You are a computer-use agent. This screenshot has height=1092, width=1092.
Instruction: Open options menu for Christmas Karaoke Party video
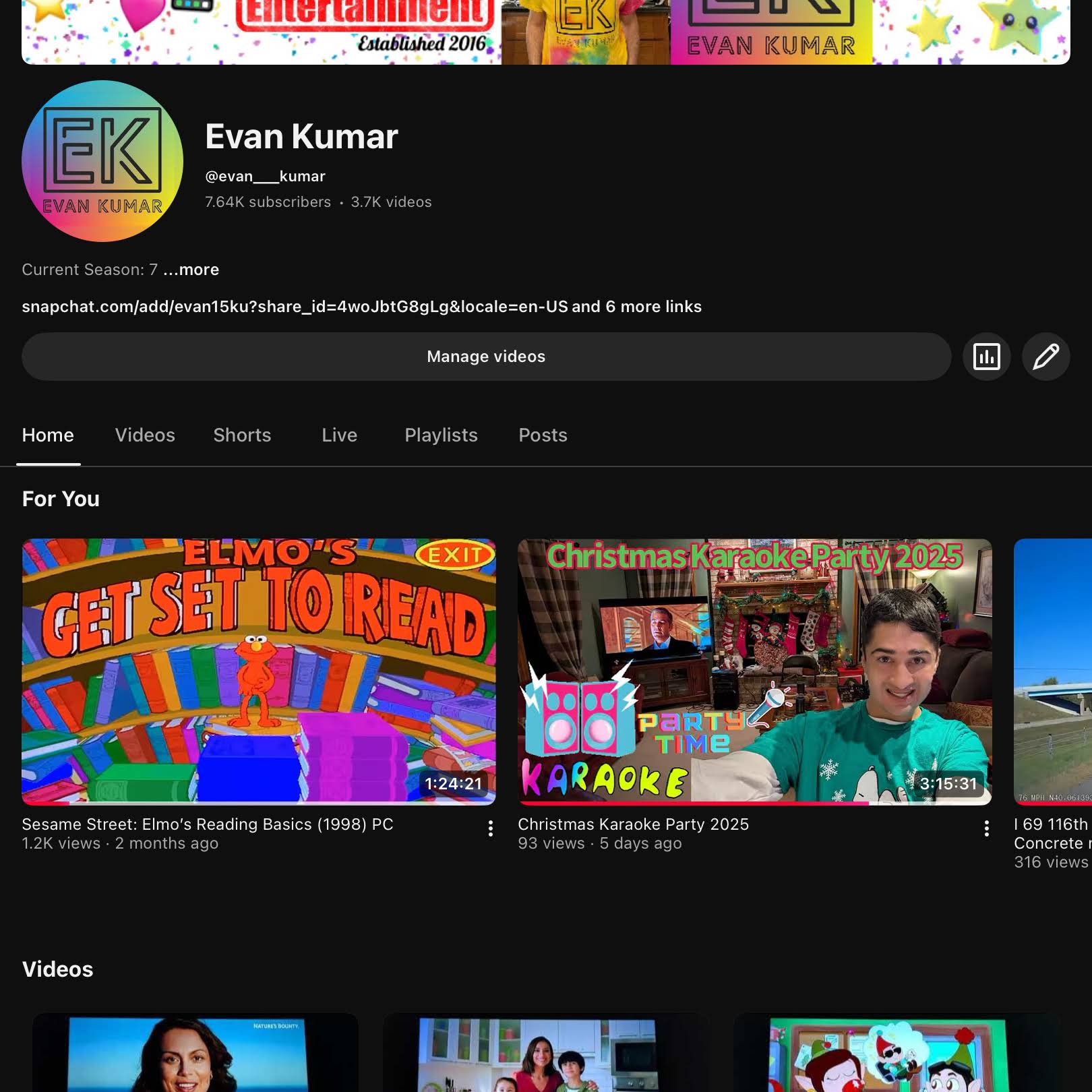pyautogui.click(x=986, y=828)
